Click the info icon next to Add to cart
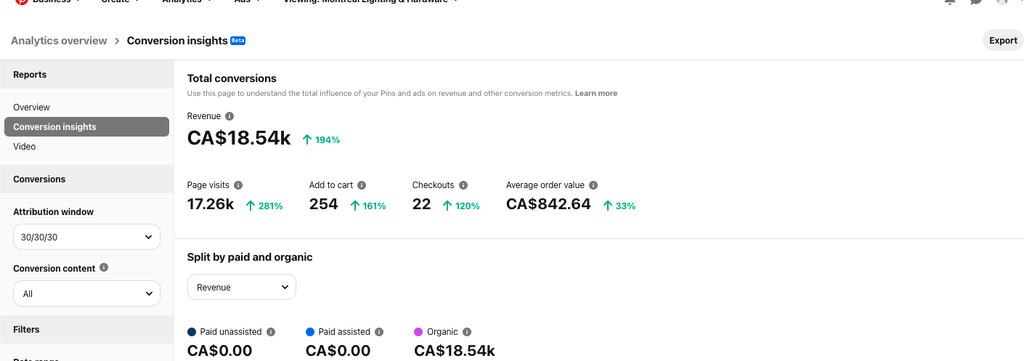 point(362,185)
